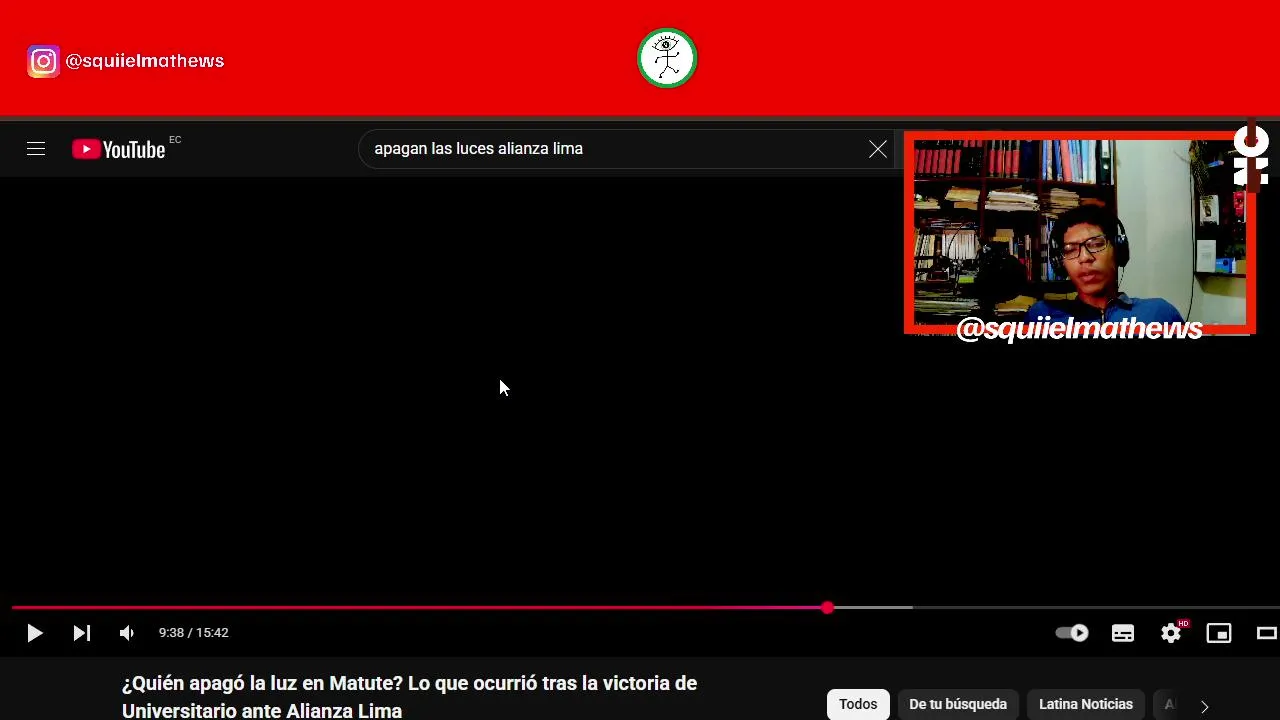Click the @squiielmathews handle in the banner
The height and width of the screenshot is (720, 1280).
(145, 61)
